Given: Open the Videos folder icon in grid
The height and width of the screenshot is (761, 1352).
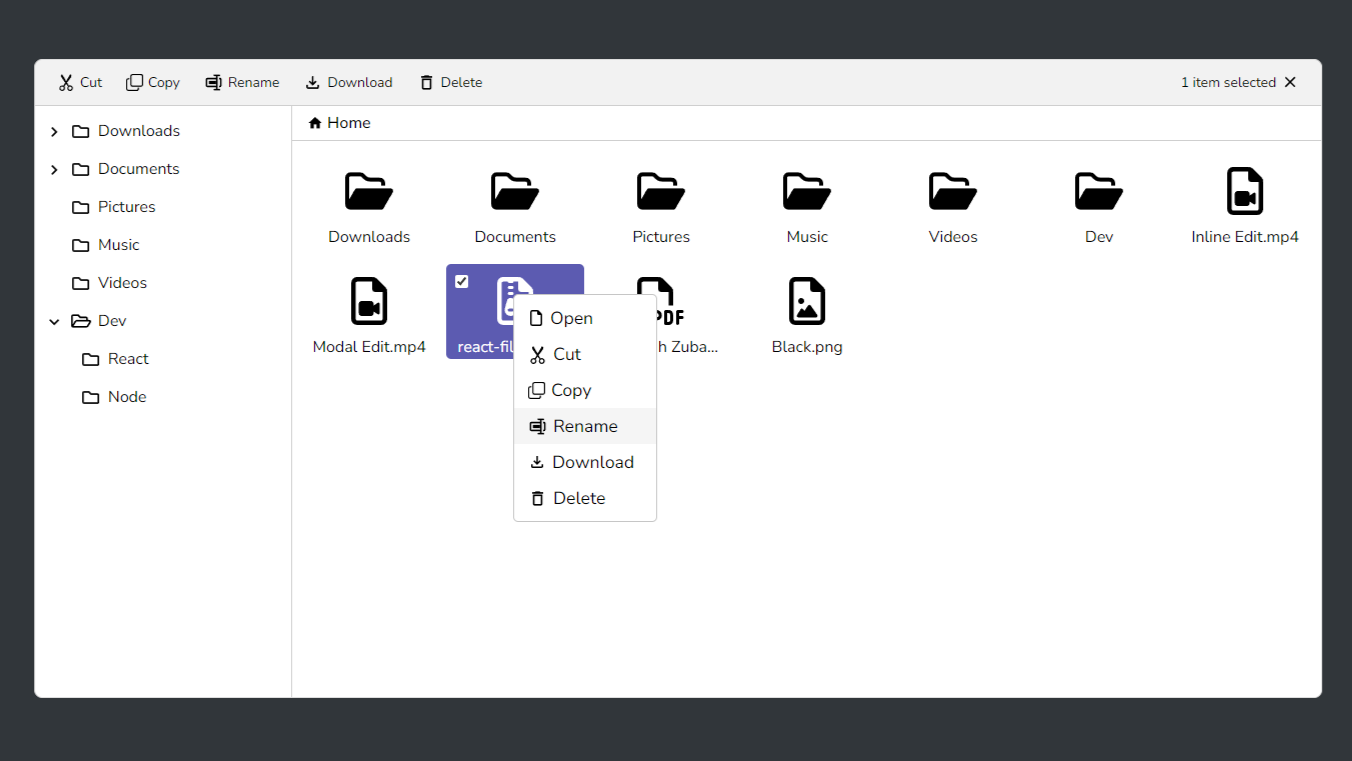Looking at the screenshot, I should 953,191.
